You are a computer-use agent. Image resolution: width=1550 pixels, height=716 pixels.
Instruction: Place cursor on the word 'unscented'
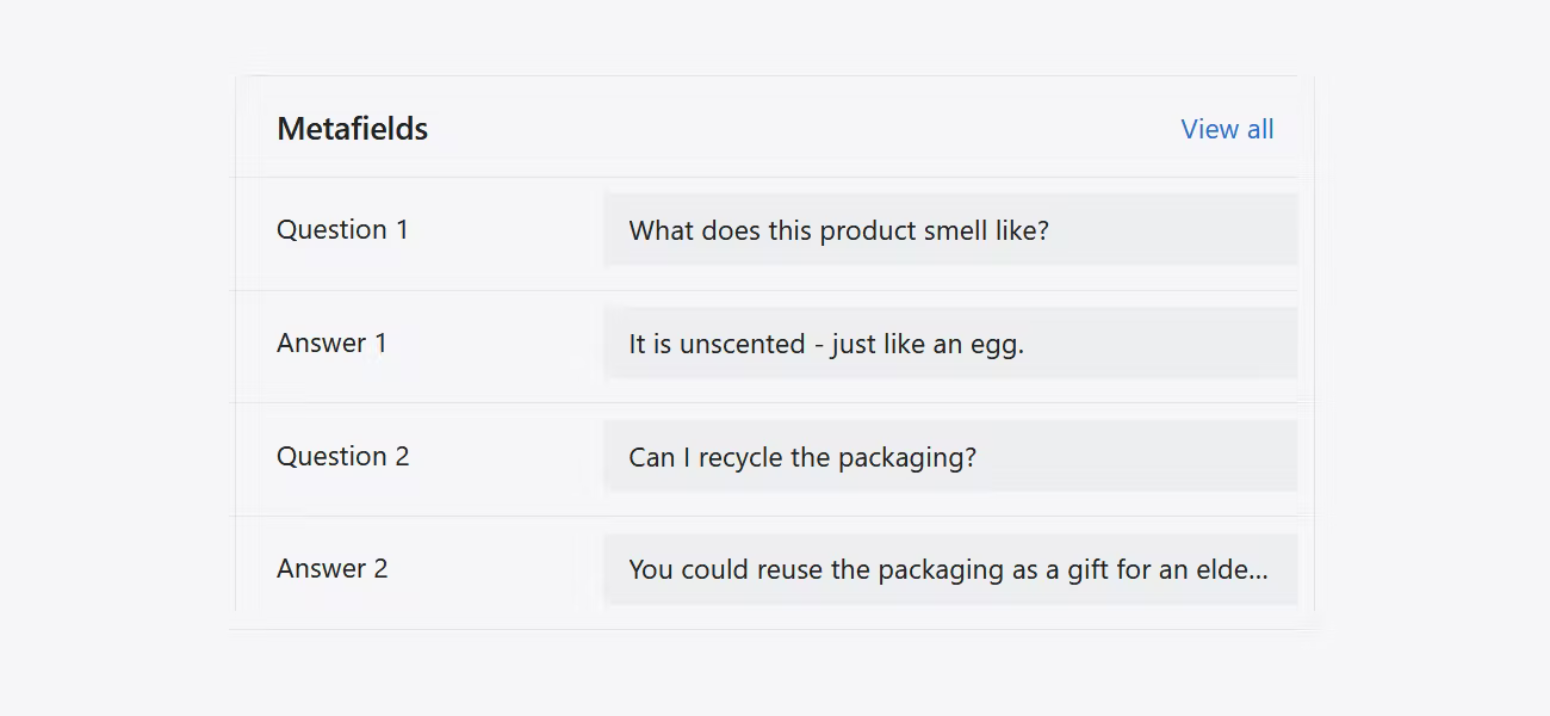click(742, 344)
